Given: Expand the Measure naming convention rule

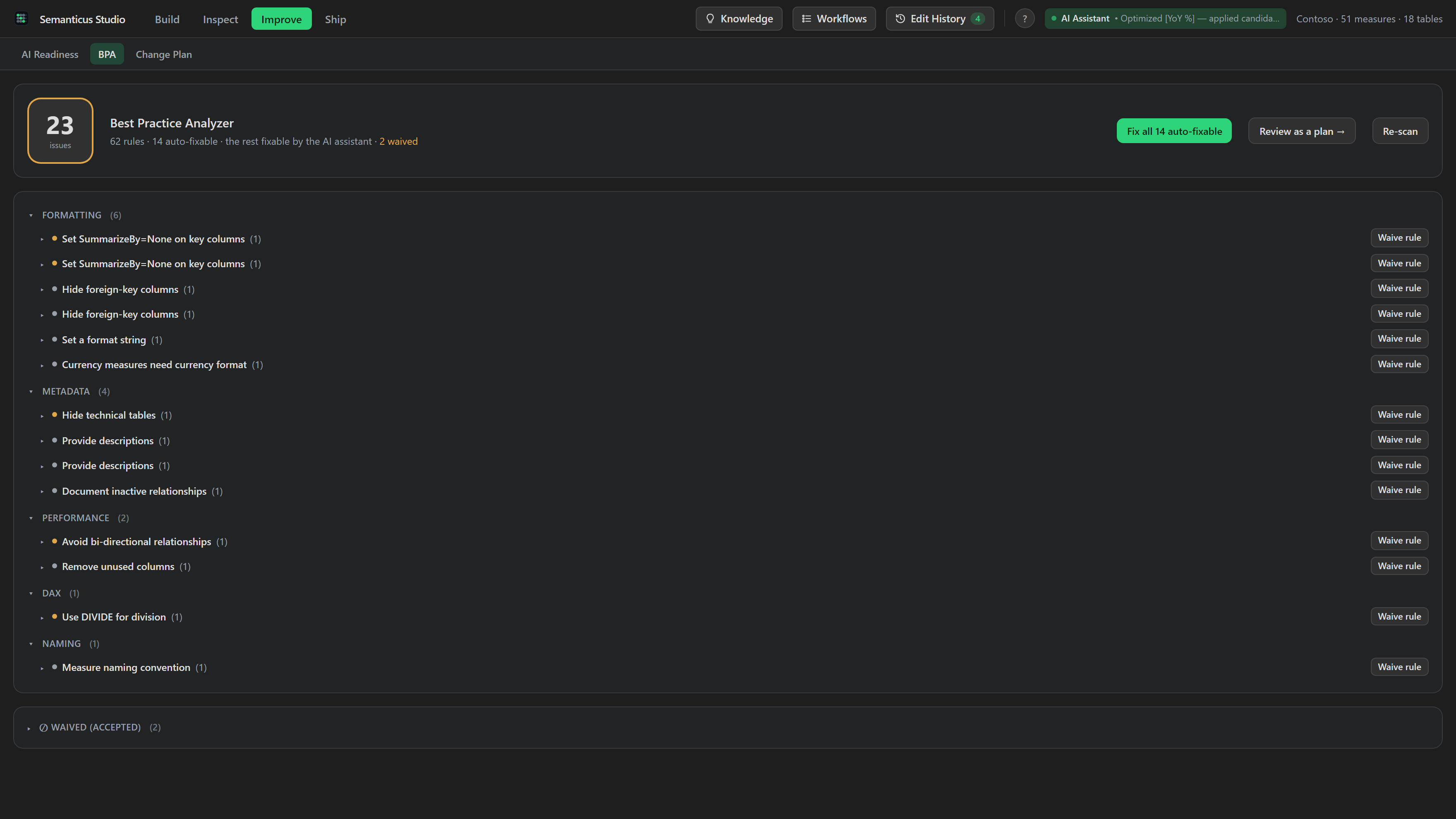Looking at the screenshot, I should point(42,668).
